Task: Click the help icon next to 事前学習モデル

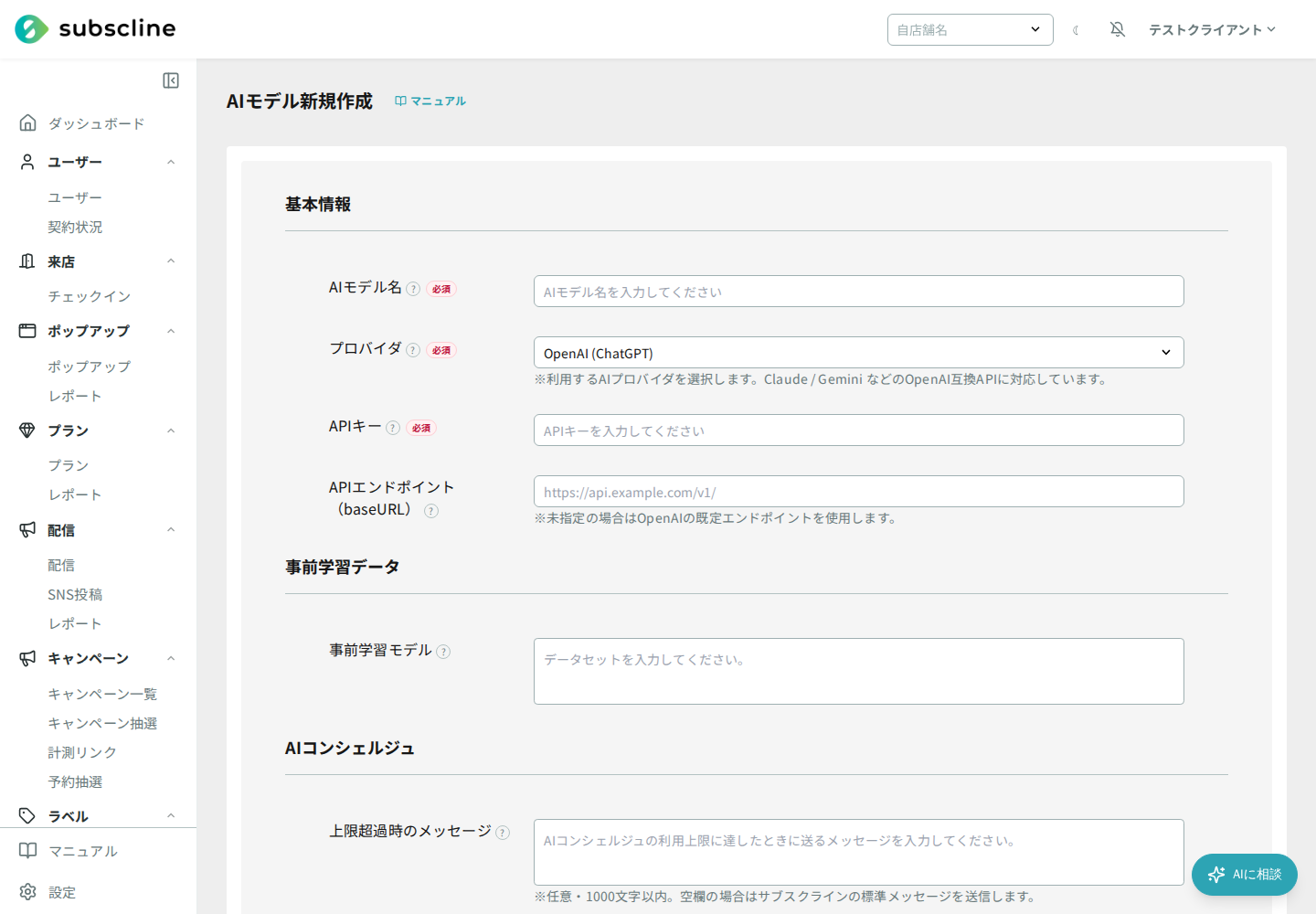Action: pyautogui.click(x=443, y=652)
